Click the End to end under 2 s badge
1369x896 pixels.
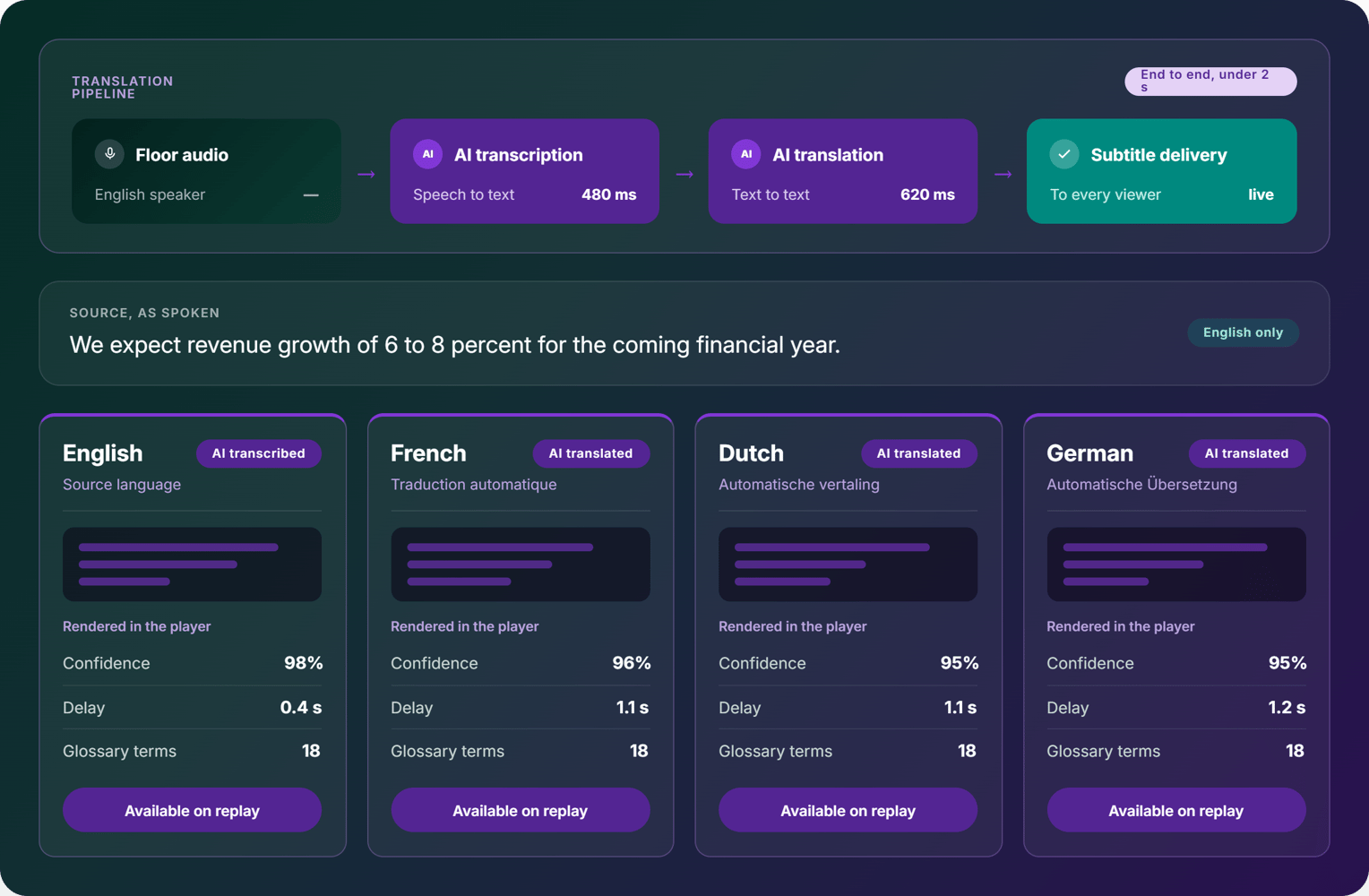pyautogui.click(x=1210, y=82)
